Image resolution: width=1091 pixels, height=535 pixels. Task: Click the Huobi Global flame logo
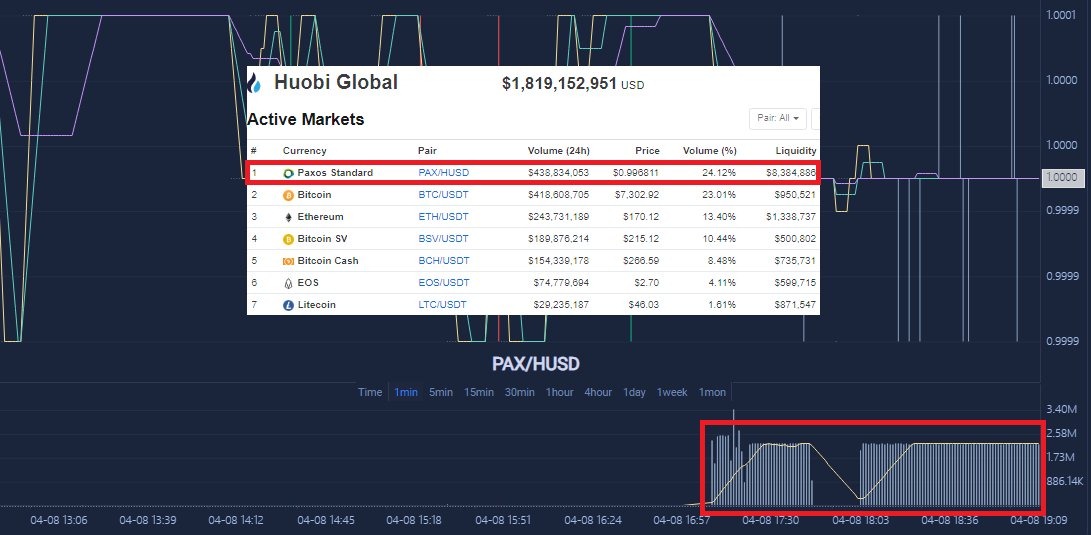tap(254, 83)
